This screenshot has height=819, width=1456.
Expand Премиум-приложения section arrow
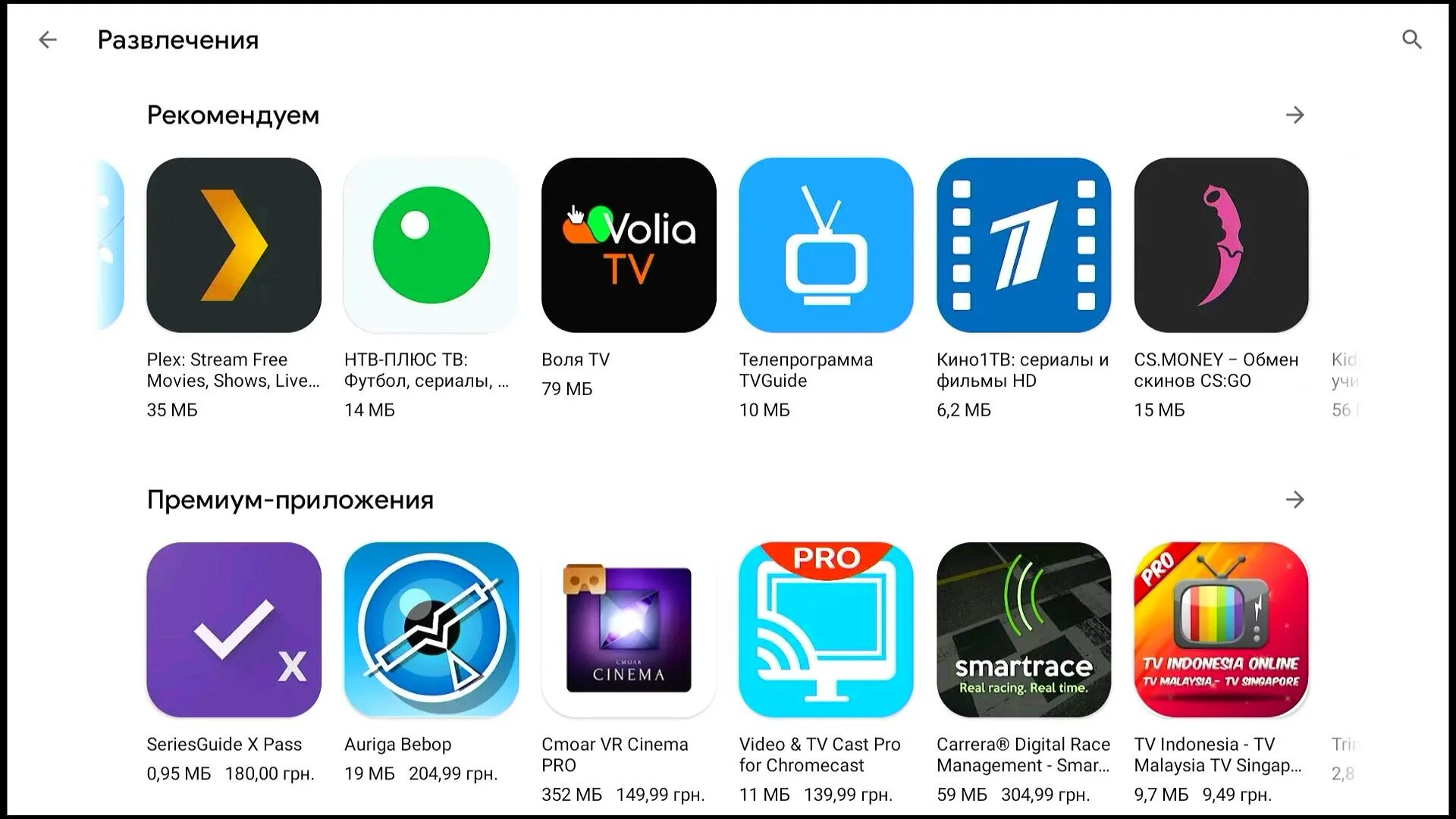point(1296,498)
